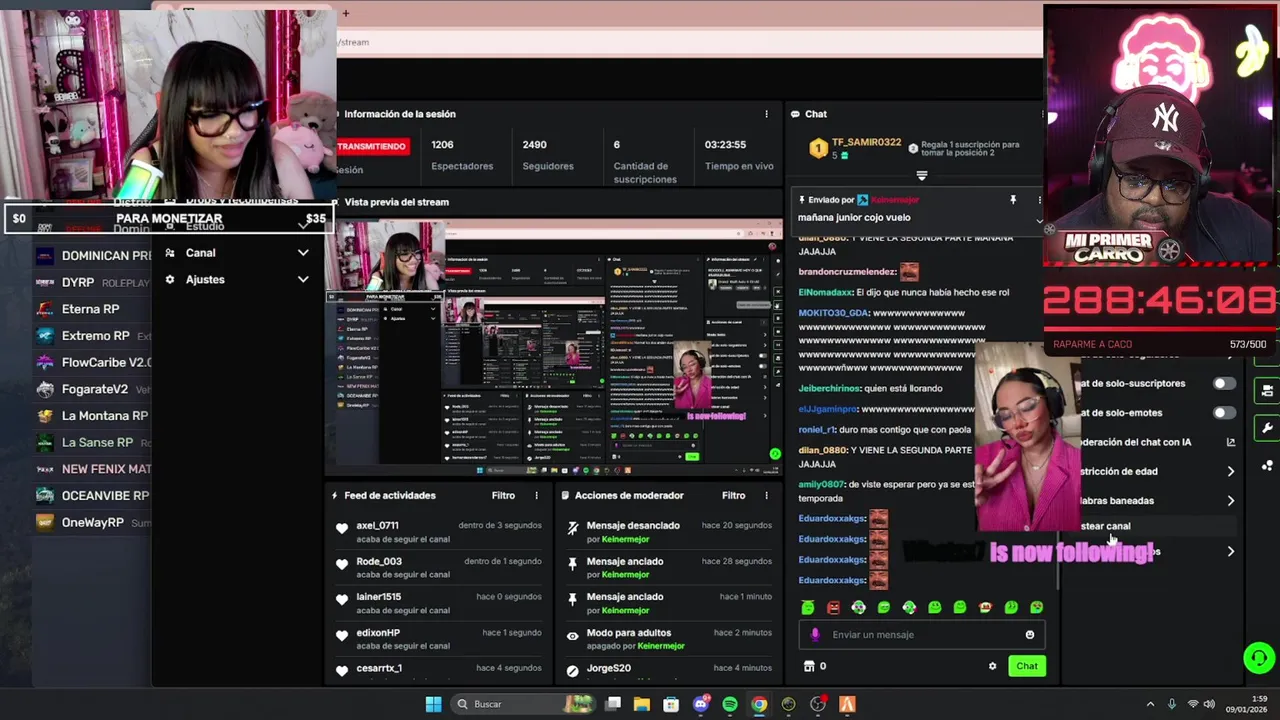Open Google Chrome from the taskbar

pos(759,704)
